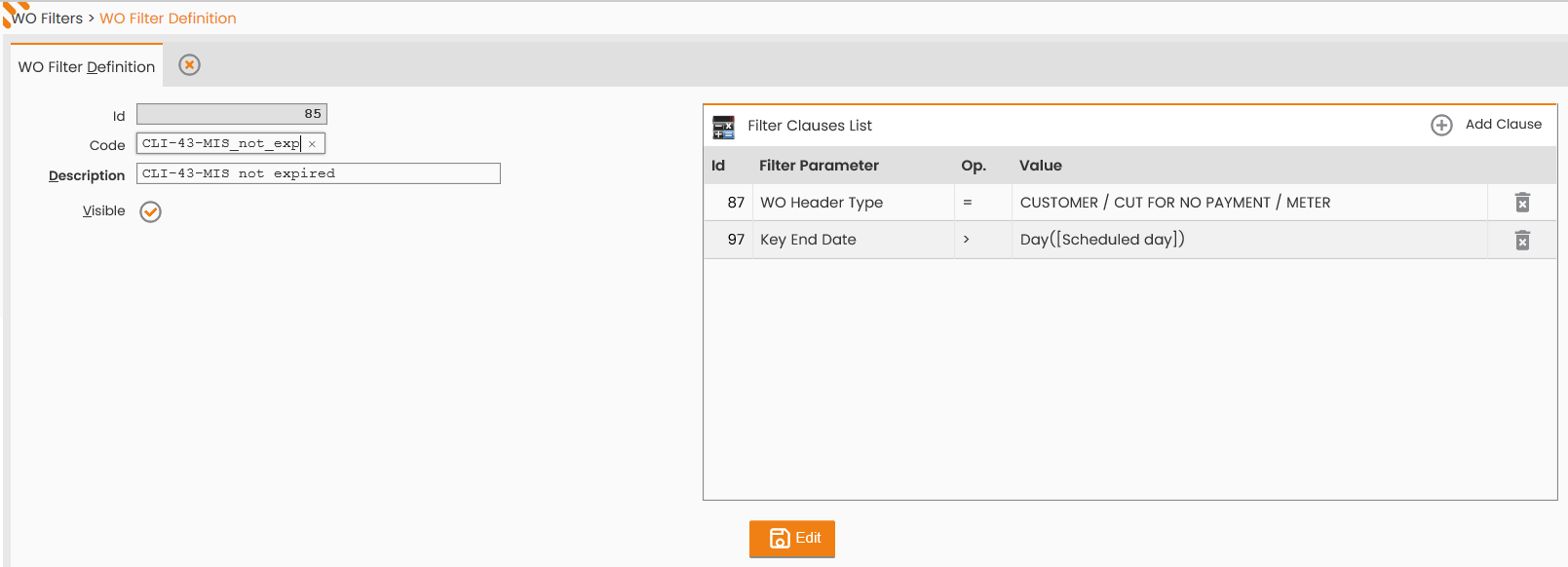The width and height of the screenshot is (1568, 567).
Task: Click the Add Clause plus icon
Action: 1441,125
